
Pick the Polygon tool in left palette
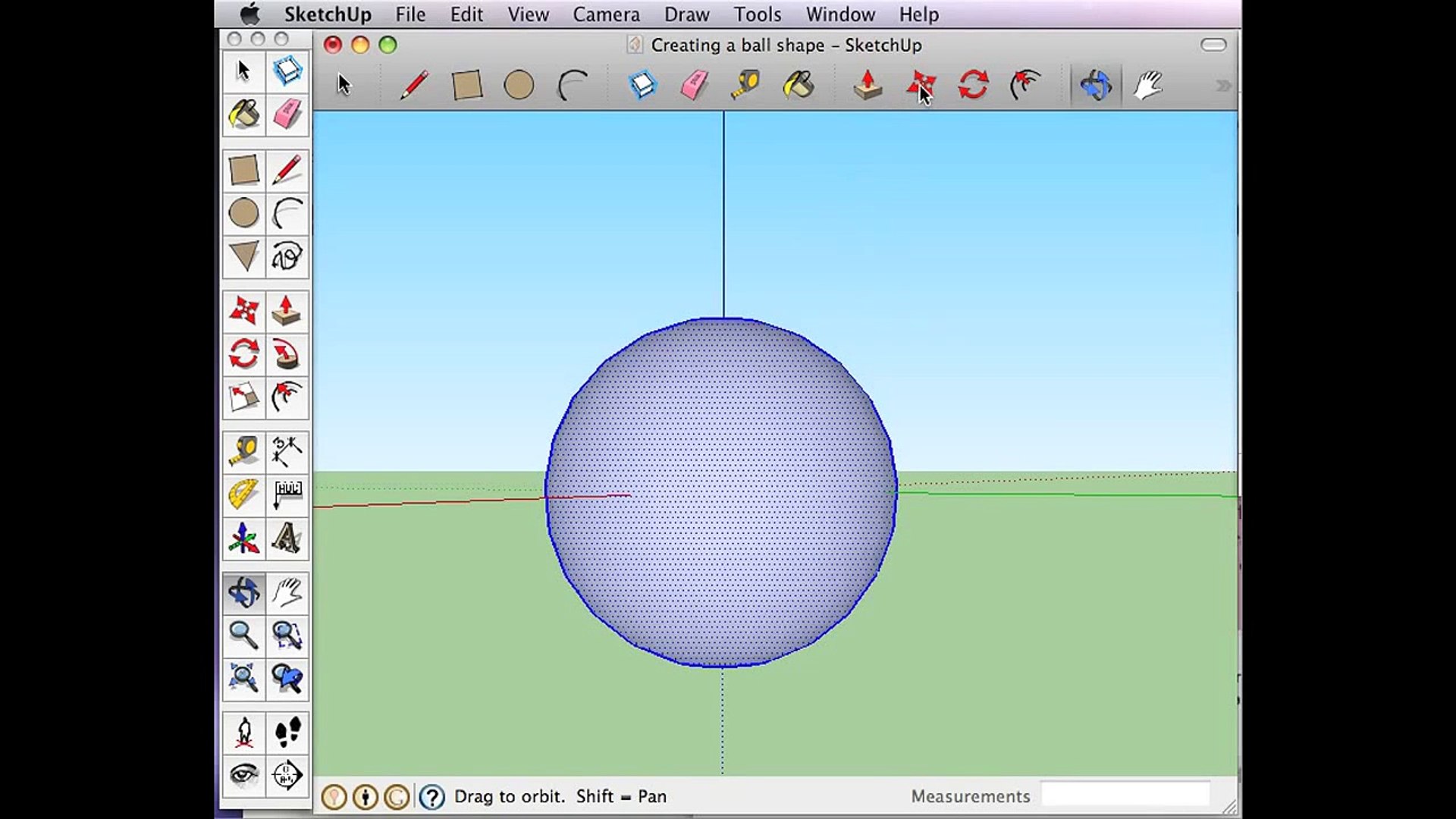[243, 256]
